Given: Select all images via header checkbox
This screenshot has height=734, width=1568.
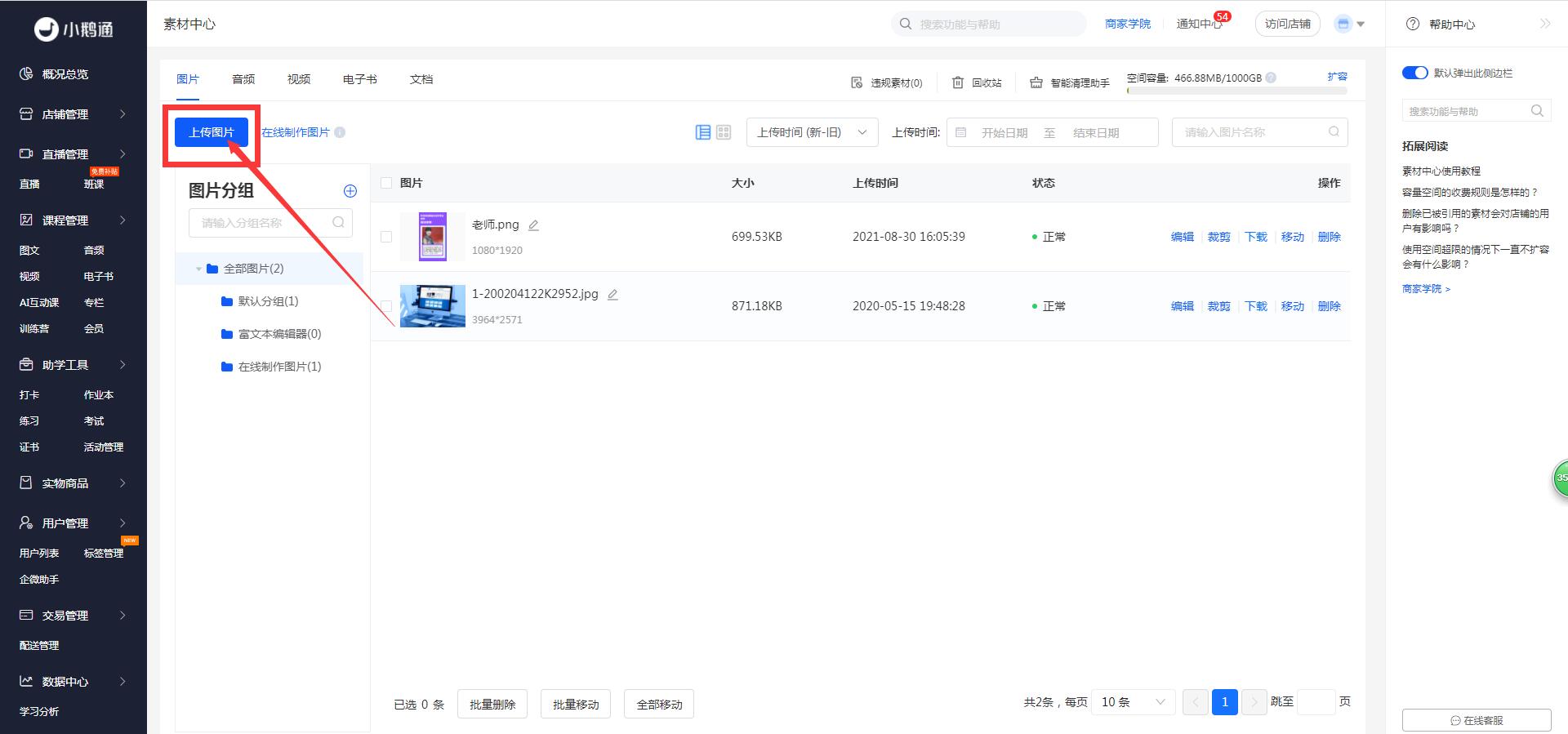Looking at the screenshot, I should [x=386, y=183].
